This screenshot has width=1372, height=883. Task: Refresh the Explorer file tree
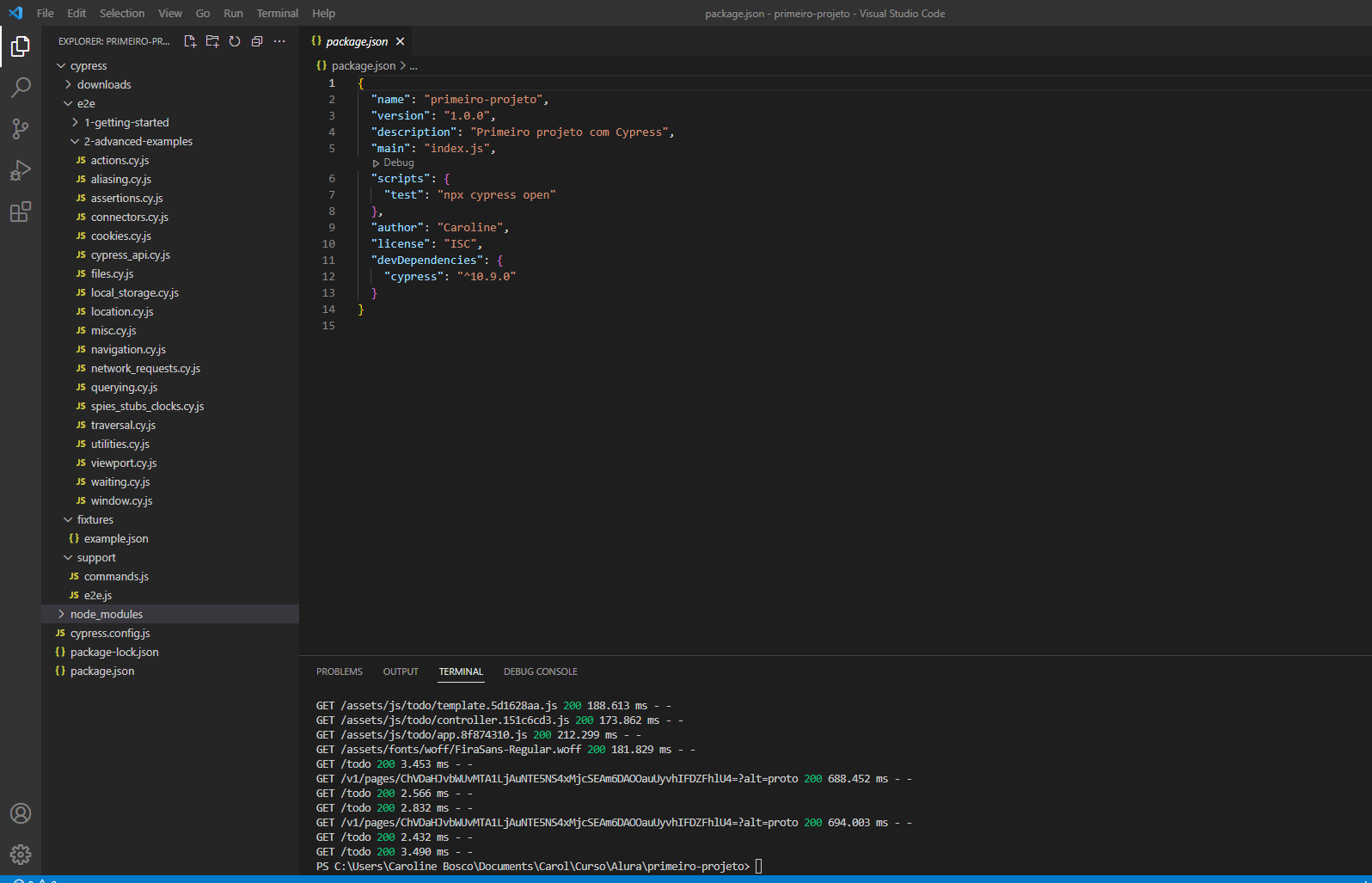[x=235, y=41]
